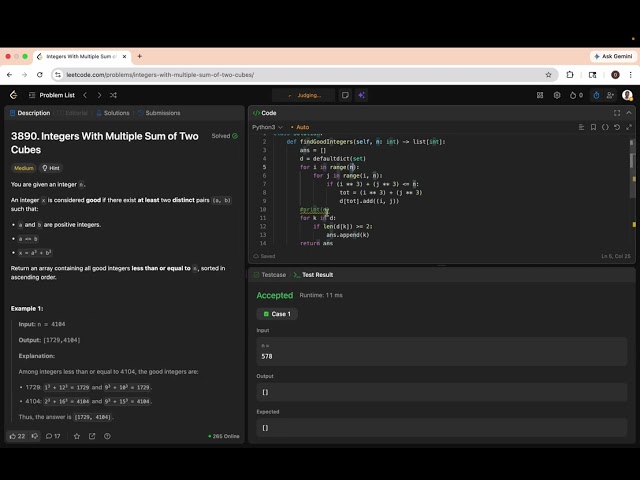
Task: Close the Integers With Multiple Sum tab
Action: [x=124, y=56]
